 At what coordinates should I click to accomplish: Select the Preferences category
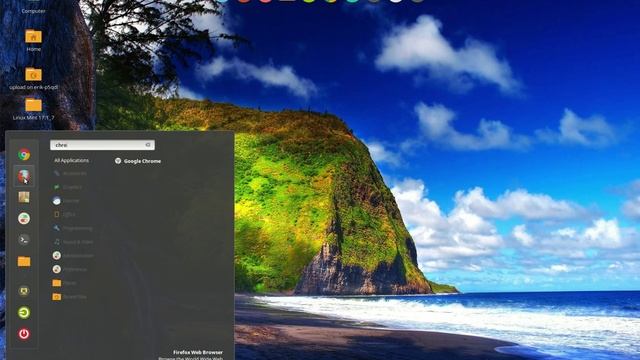coord(70,269)
